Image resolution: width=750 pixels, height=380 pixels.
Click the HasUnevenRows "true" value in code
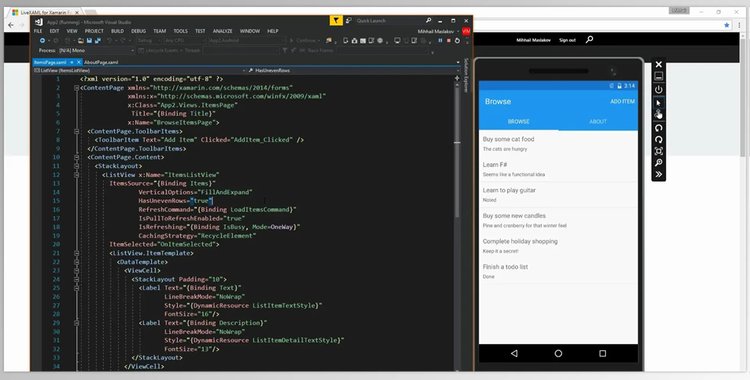(201, 201)
